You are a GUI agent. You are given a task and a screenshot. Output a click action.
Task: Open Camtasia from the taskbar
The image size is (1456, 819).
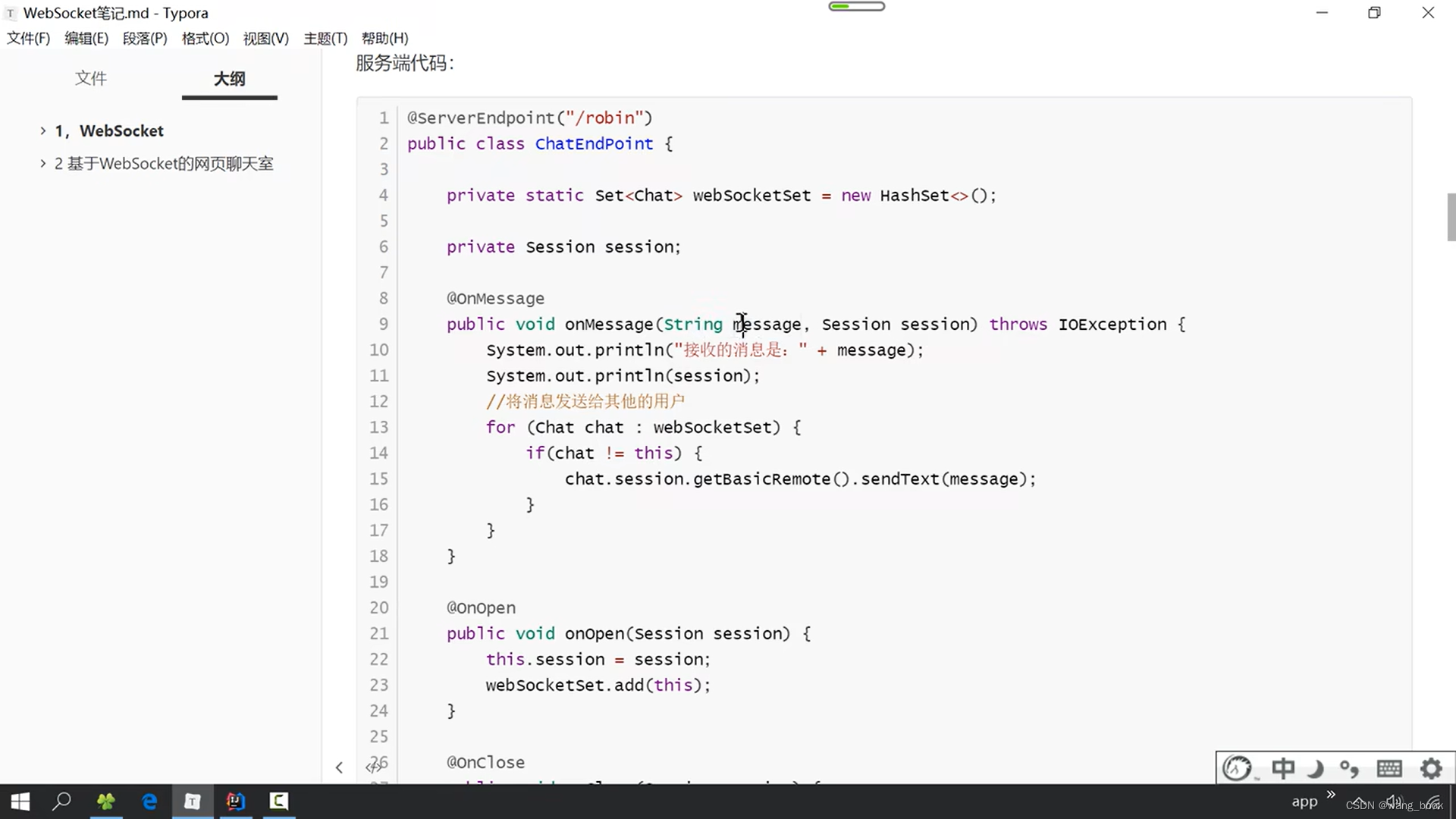(x=279, y=801)
